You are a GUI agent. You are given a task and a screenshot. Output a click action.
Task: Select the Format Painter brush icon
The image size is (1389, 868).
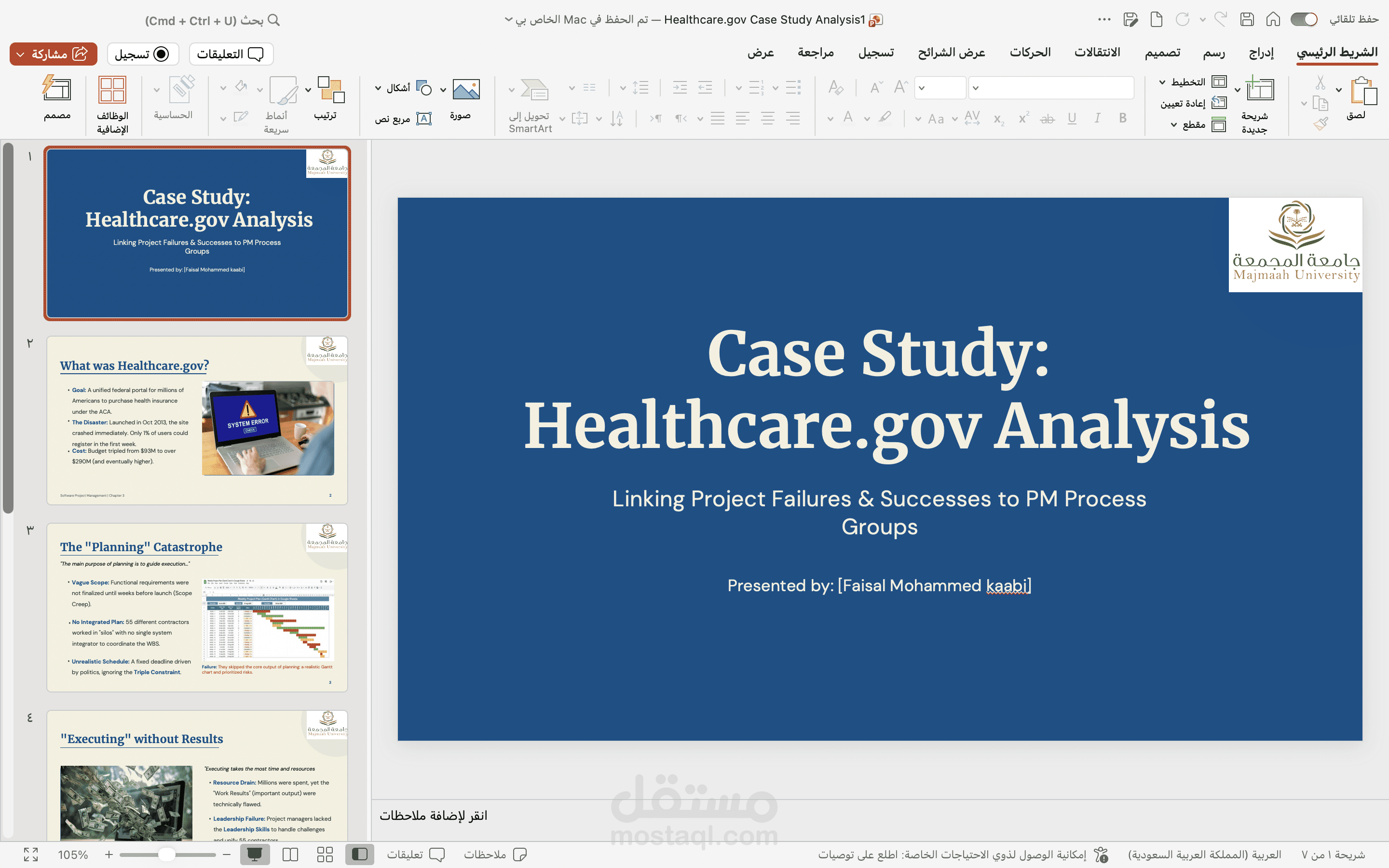(1321, 123)
